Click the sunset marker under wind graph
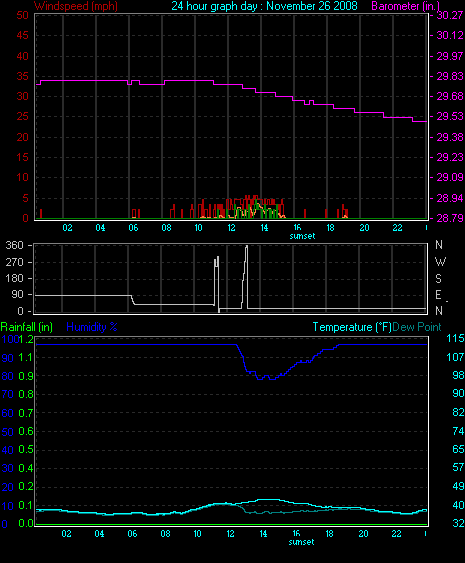 [x=302, y=236]
